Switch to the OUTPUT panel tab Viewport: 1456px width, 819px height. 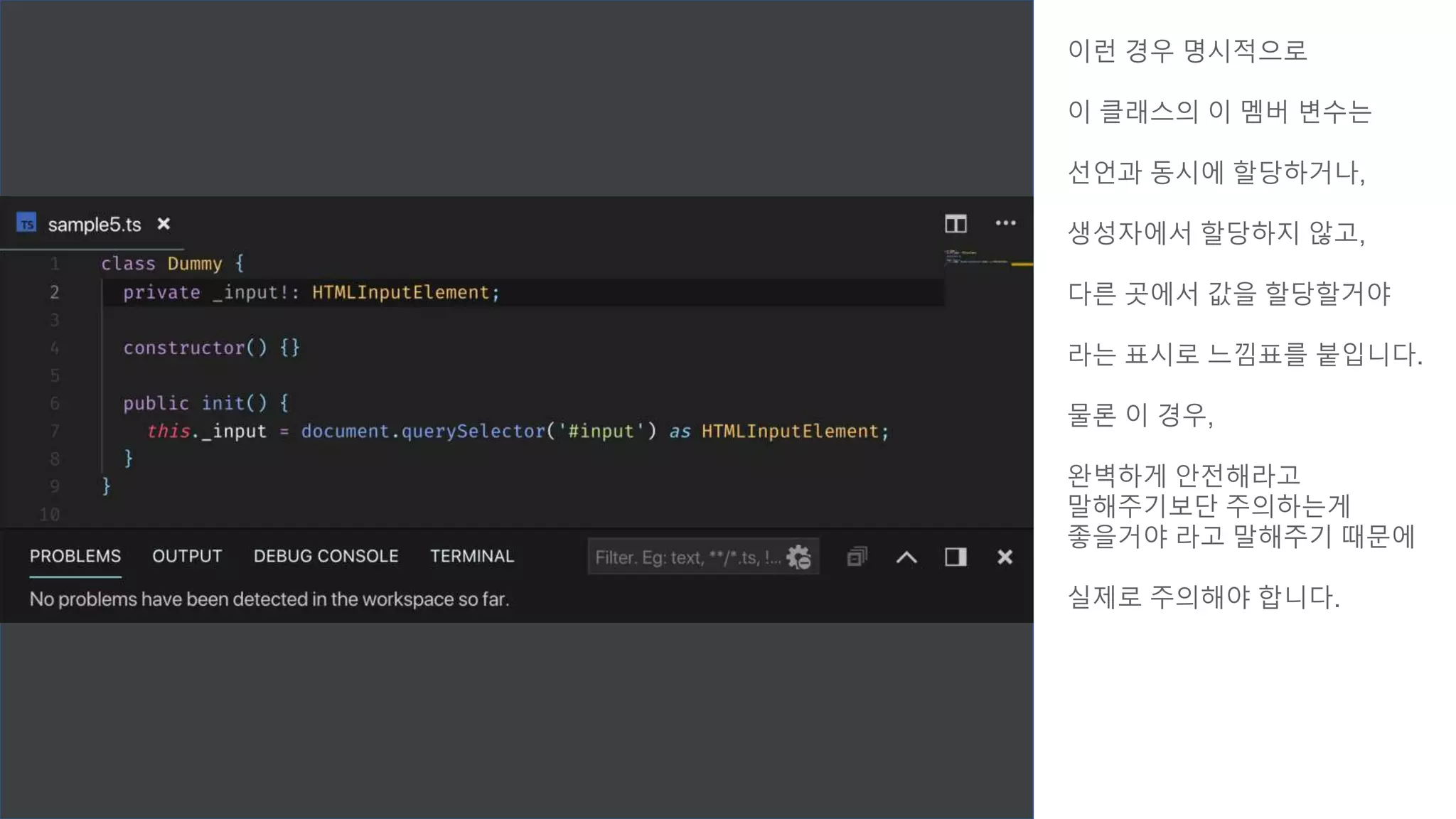[187, 556]
